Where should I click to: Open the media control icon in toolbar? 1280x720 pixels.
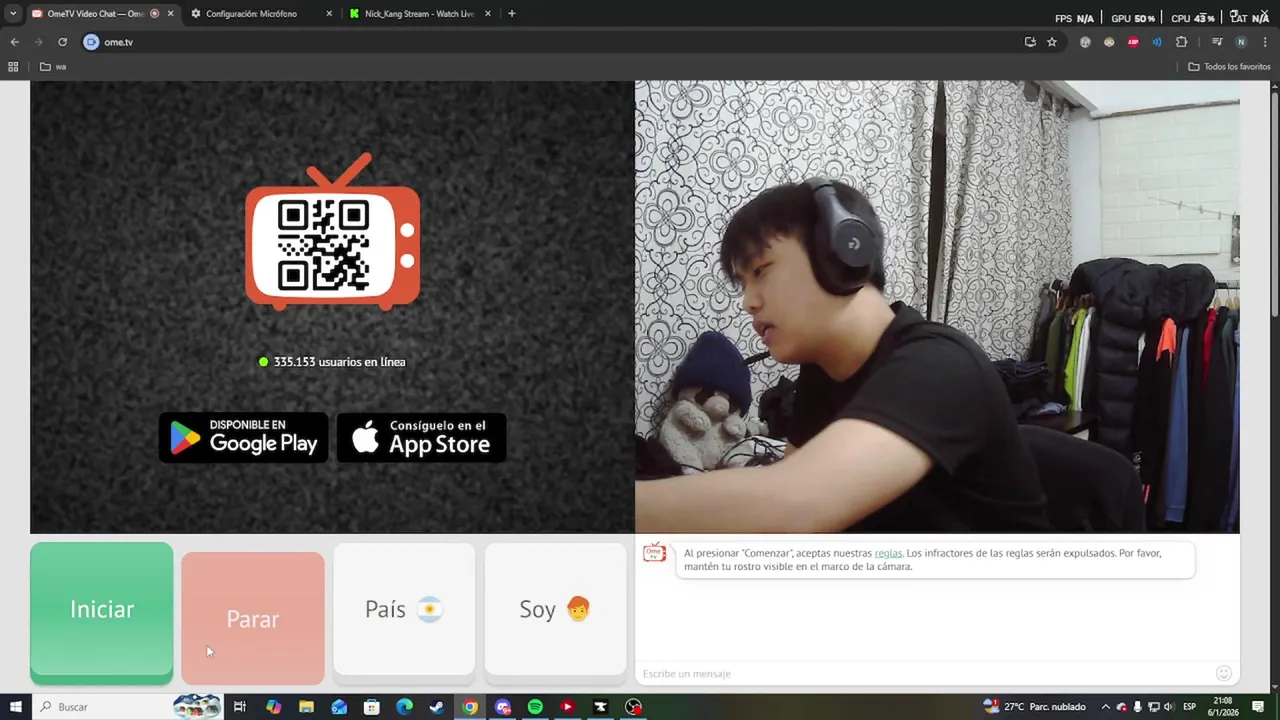click(1217, 42)
